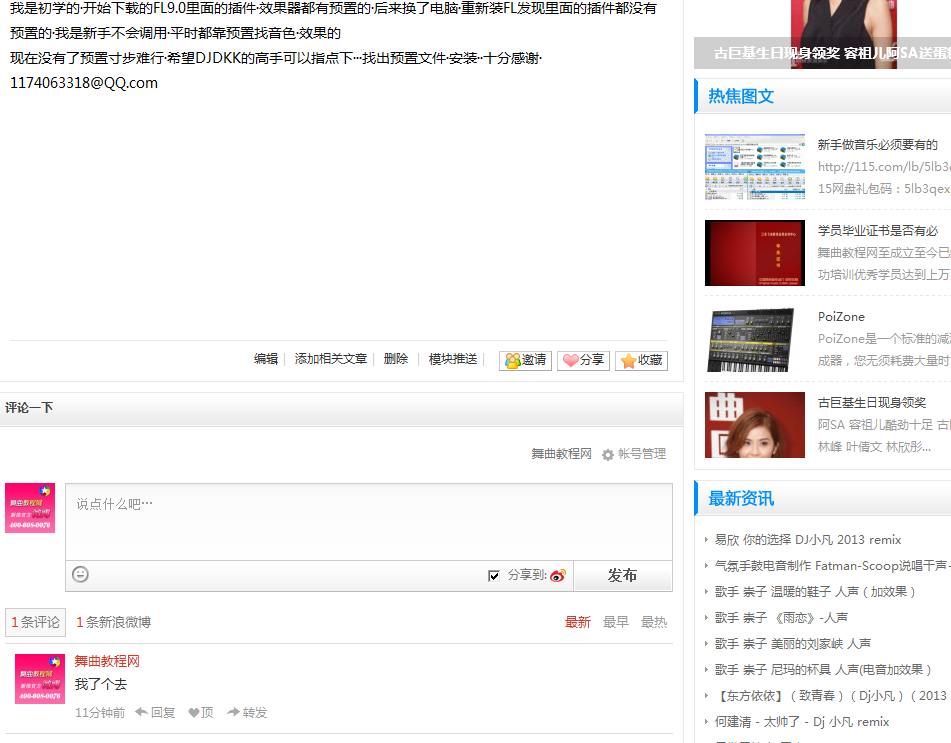Open the 模块推送 link

[452, 358]
